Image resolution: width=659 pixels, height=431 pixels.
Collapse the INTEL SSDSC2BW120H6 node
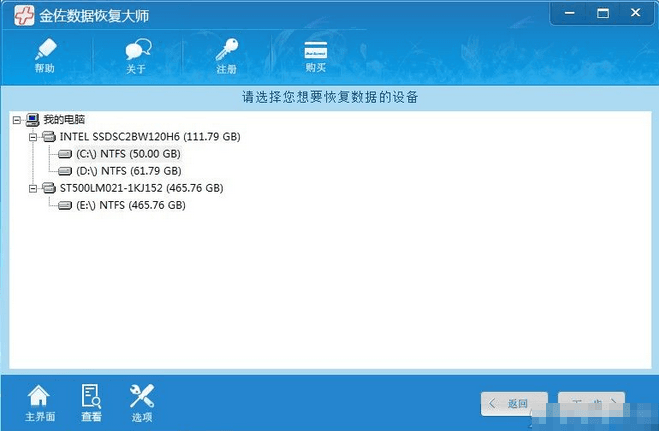tap(33, 137)
